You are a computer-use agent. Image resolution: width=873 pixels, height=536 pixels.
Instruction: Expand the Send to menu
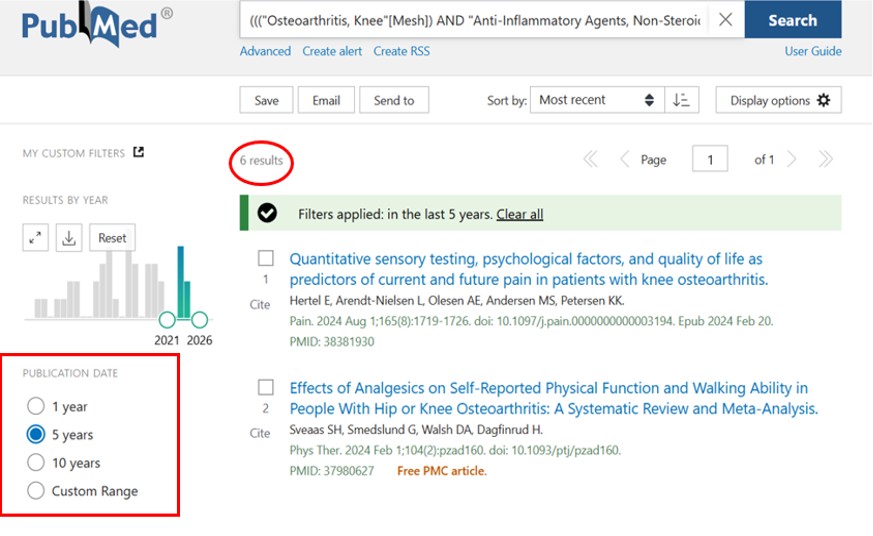coord(394,100)
